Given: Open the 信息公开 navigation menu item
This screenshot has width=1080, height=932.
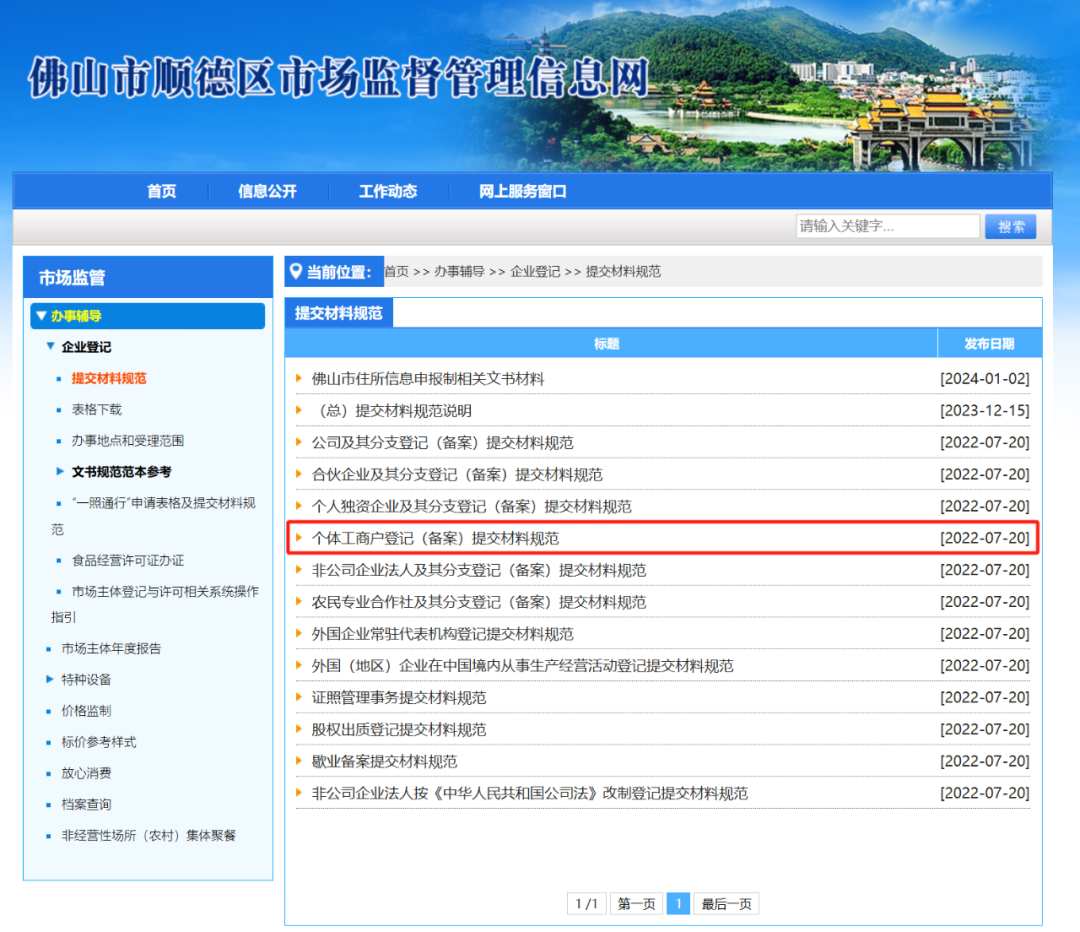Looking at the screenshot, I should [x=267, y=191].
